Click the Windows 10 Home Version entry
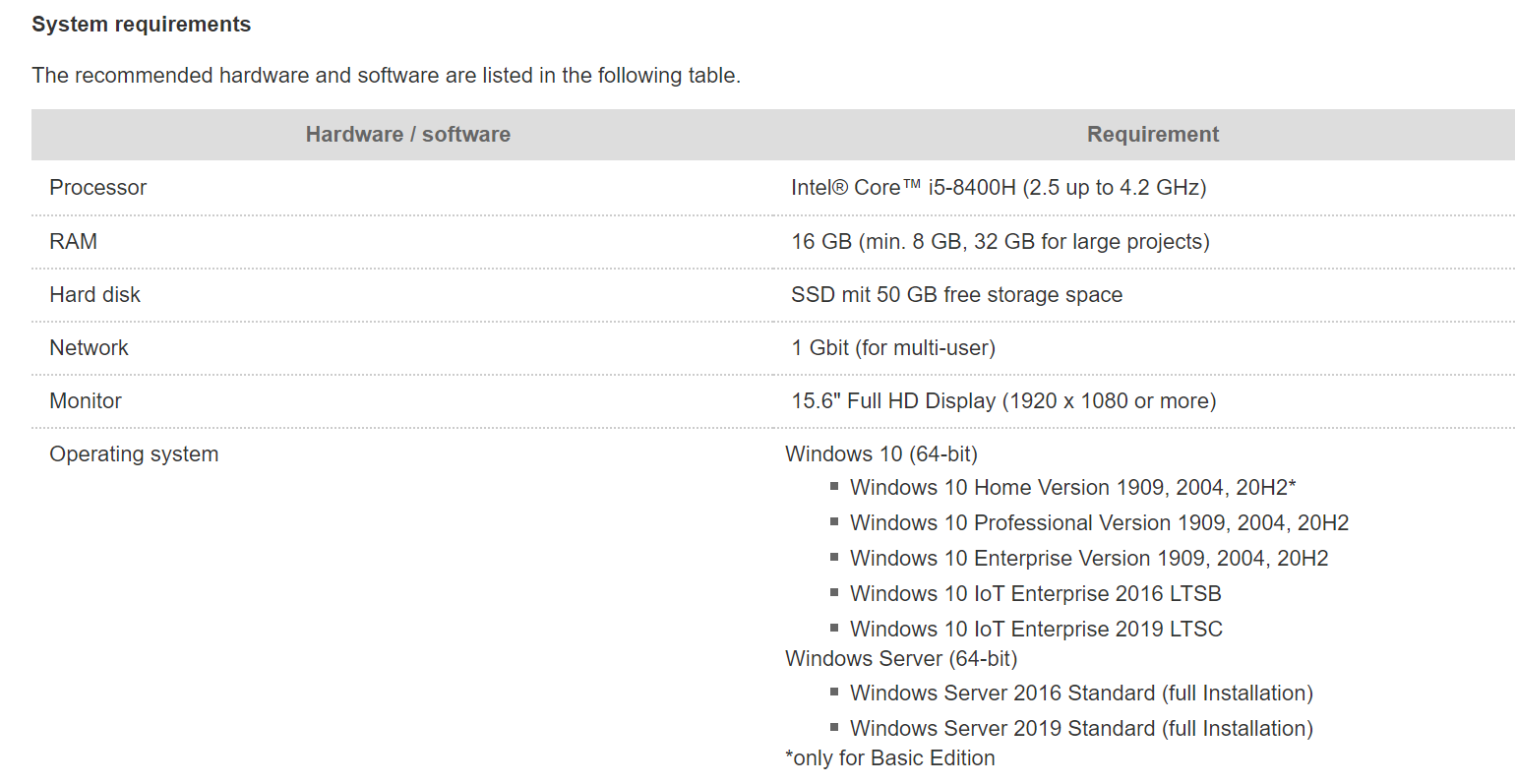The width and height of the screenshot is (1516, 784). 1072,488
